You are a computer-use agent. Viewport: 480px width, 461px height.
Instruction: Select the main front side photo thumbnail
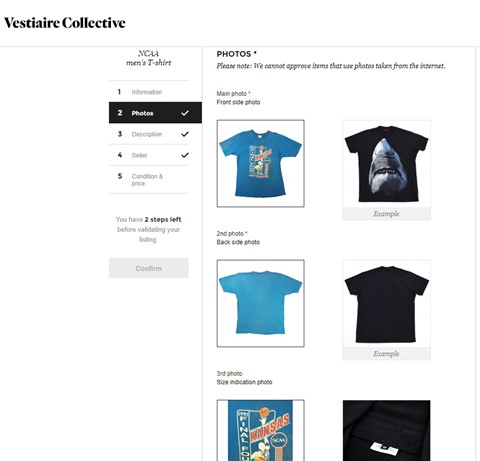(261, 163)
